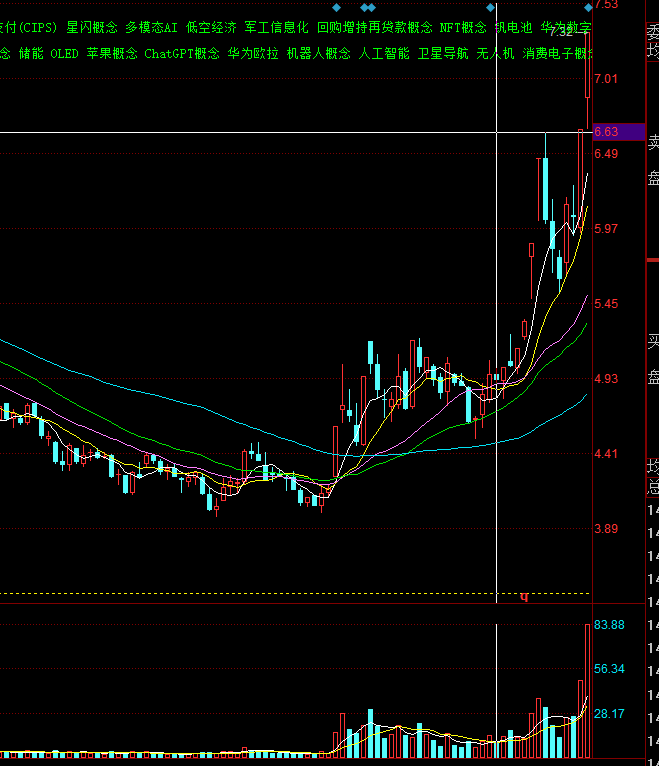659x766 pixels.
Task: Select the 卫星导航 concept tag
Action: [x=443, y=53]
